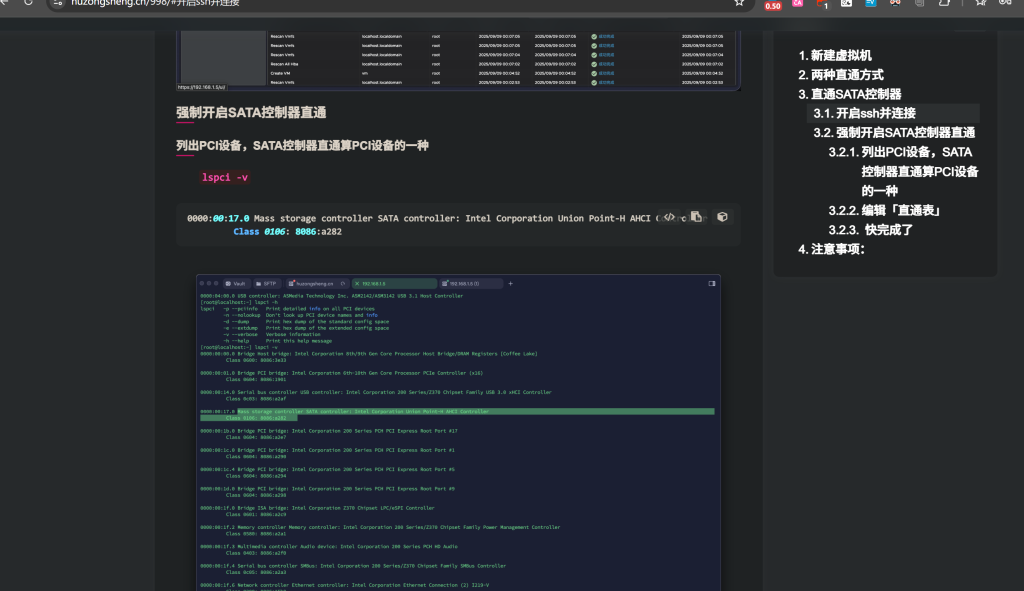Reload the page in the browser
The width and height of the screenshot is (1024, 591).
pyautogui.click(x=27, y=3)
